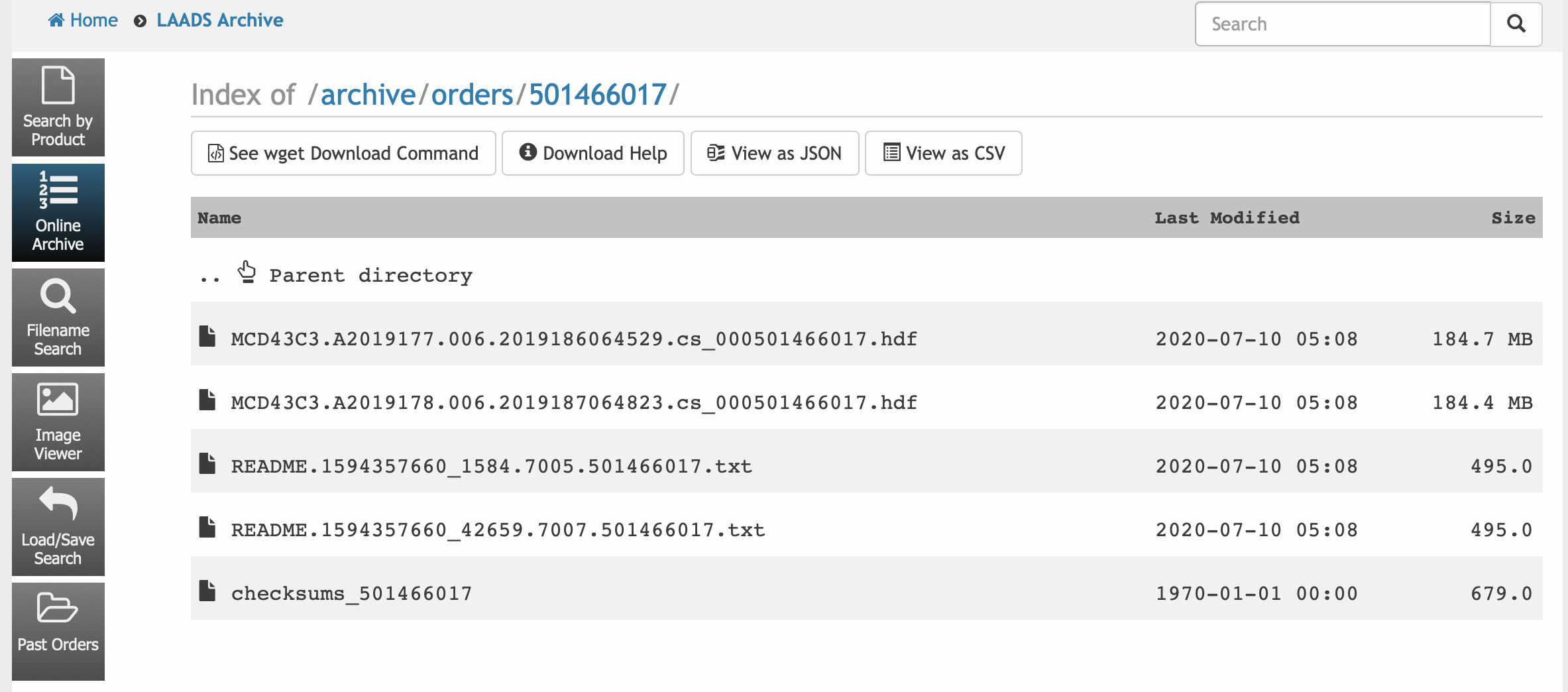Click file icon for MCD43C3.A2019177 hdf

pos(207,336)
